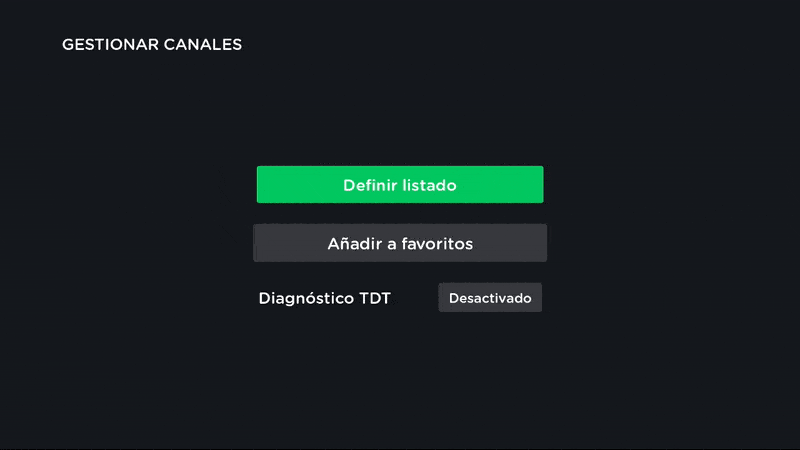Turn on TDT diagnostics toggle

tap(490, 298)
